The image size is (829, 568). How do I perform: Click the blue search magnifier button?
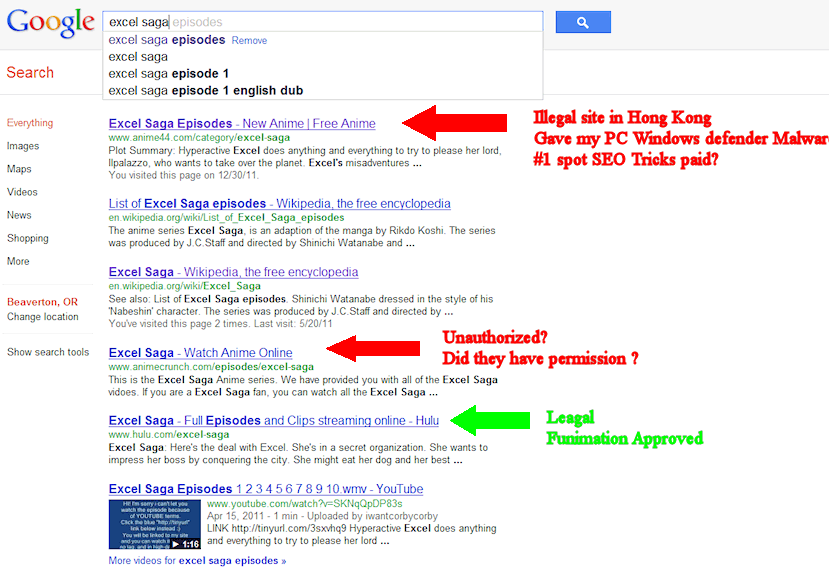coord(583,22)
